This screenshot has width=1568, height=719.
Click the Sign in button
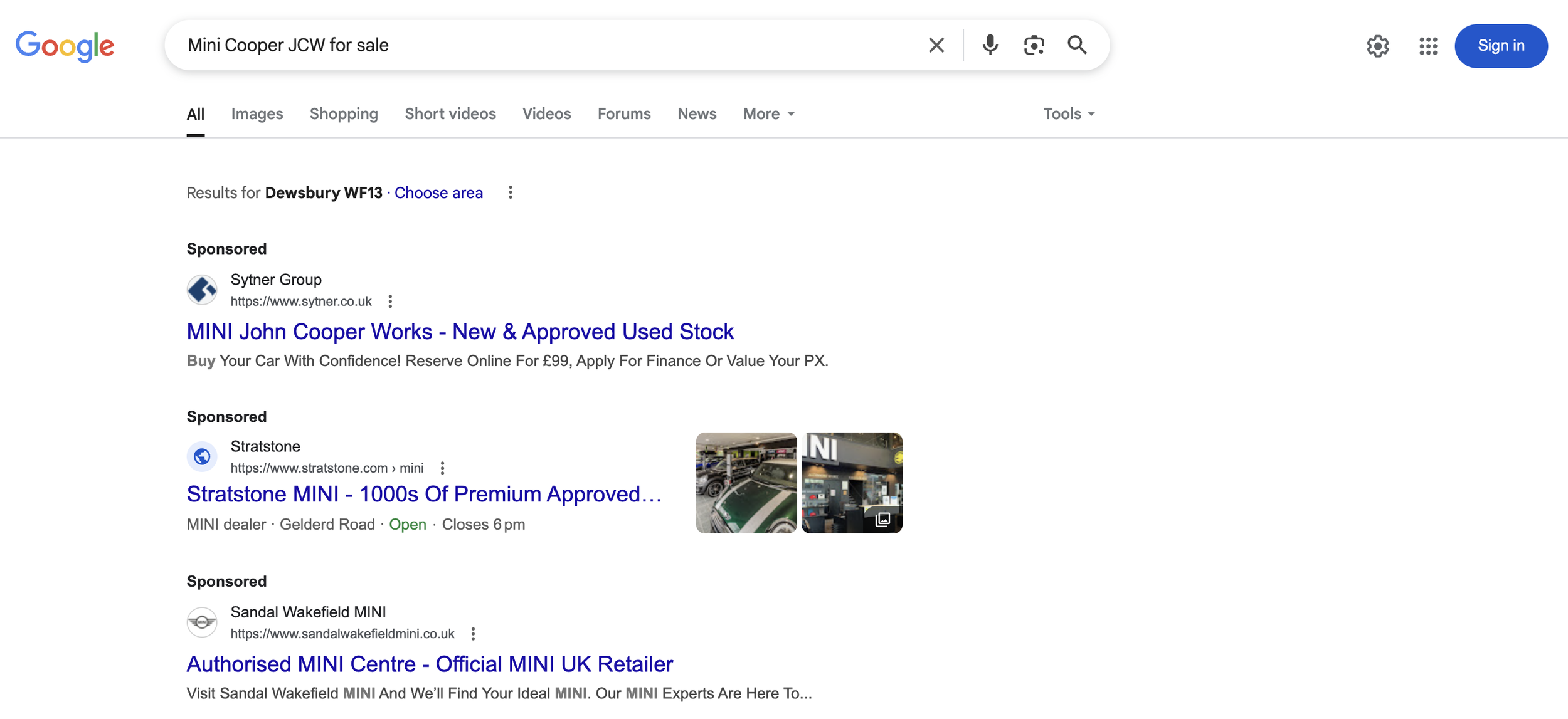click(x=1501, y=46)
